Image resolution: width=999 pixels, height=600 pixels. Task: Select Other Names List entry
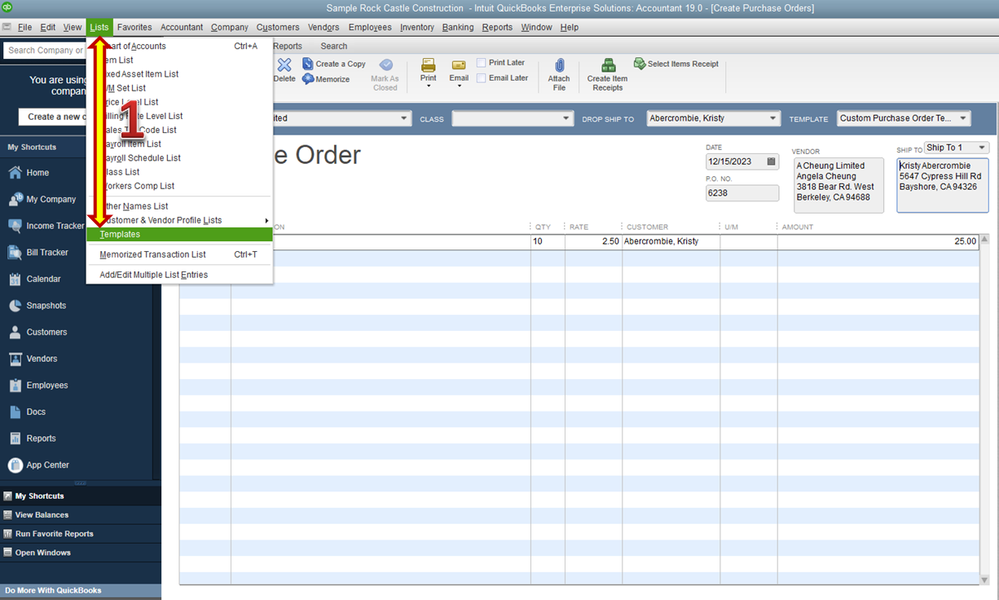[x=179, y=206]
